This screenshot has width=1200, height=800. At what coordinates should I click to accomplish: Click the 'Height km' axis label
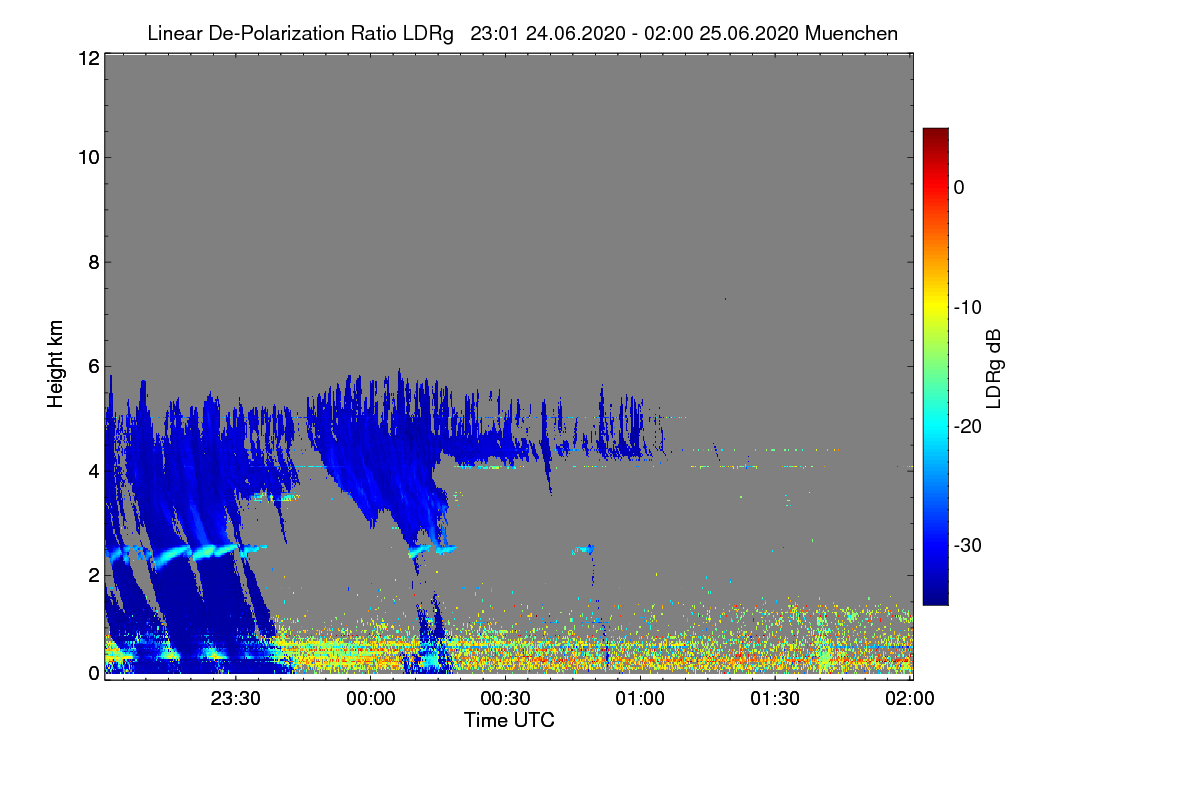[x=56, y=364]
